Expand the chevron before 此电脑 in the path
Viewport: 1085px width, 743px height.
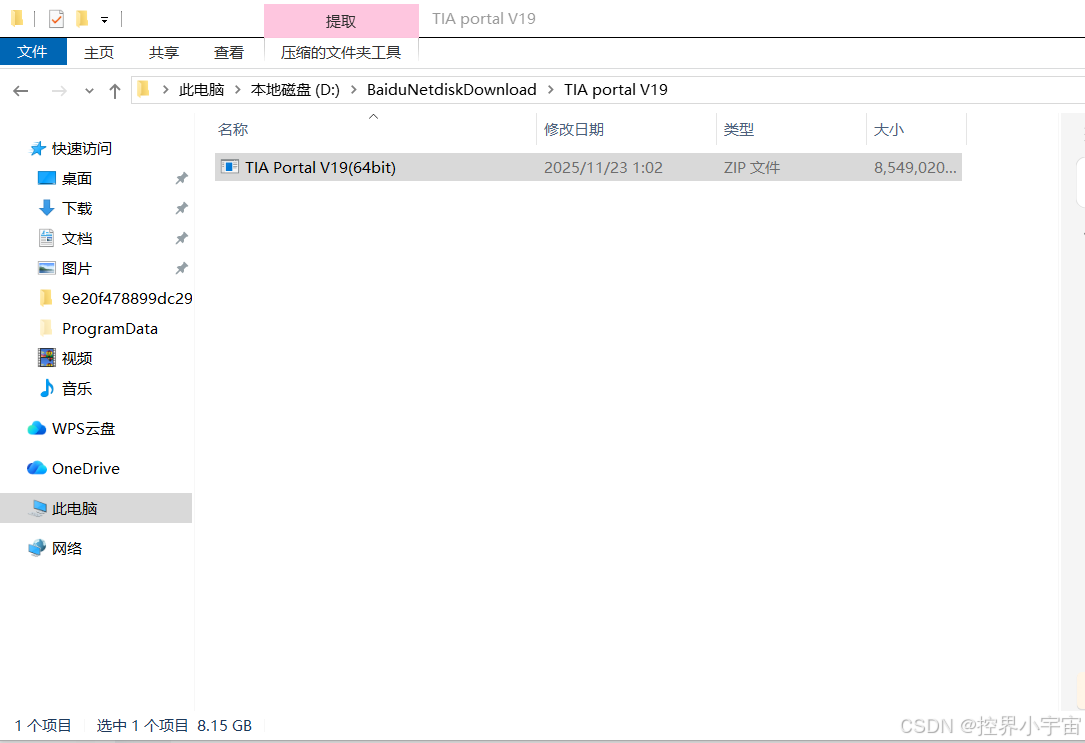tap(165, 89)
